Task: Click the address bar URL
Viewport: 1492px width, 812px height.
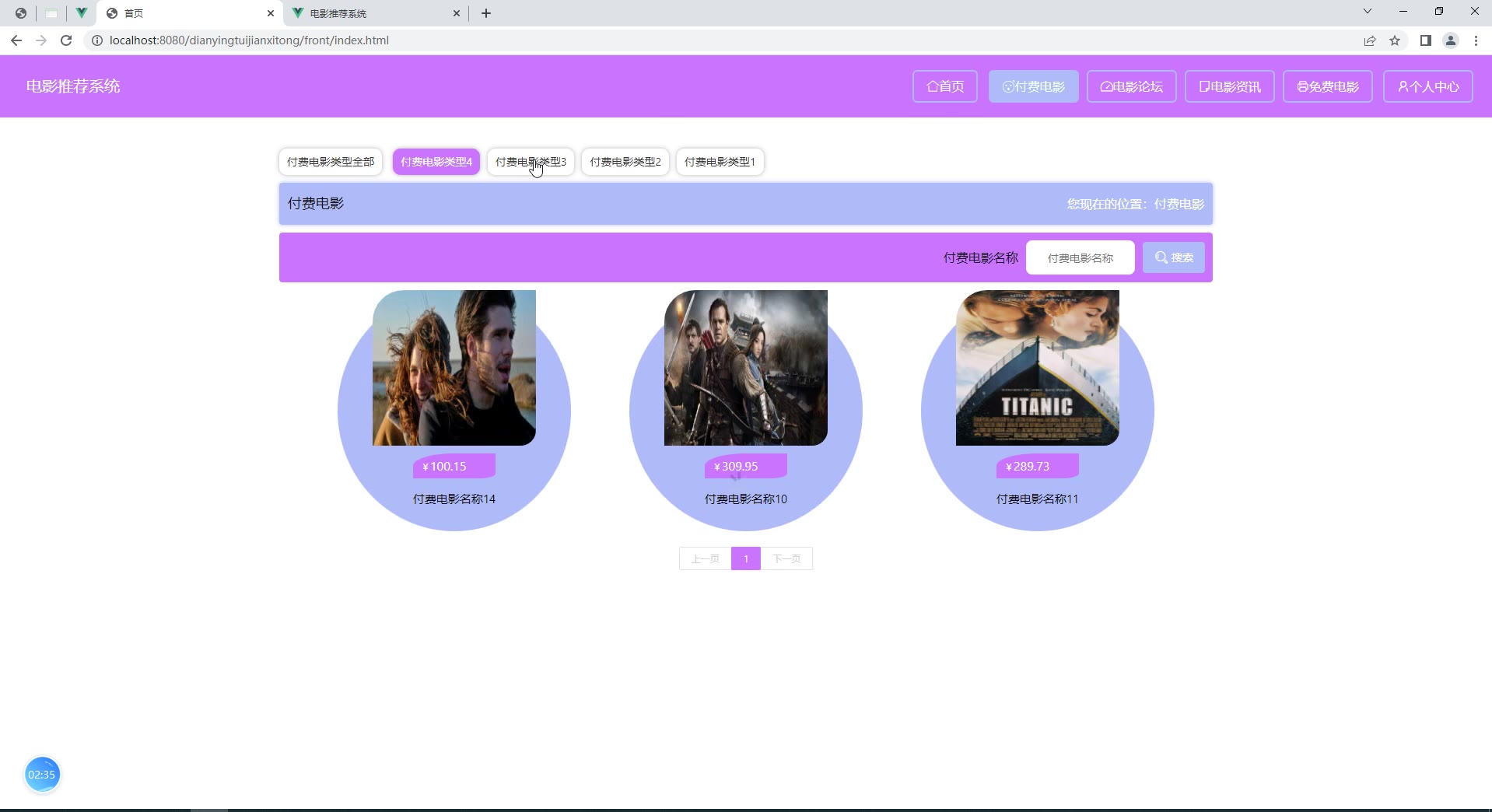Action: point(249,40)
